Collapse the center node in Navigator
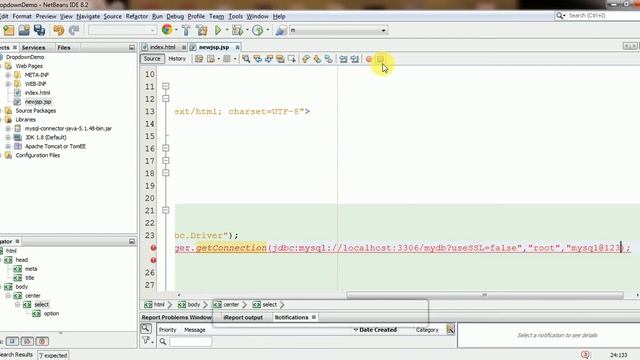 (x=8, y=296)
